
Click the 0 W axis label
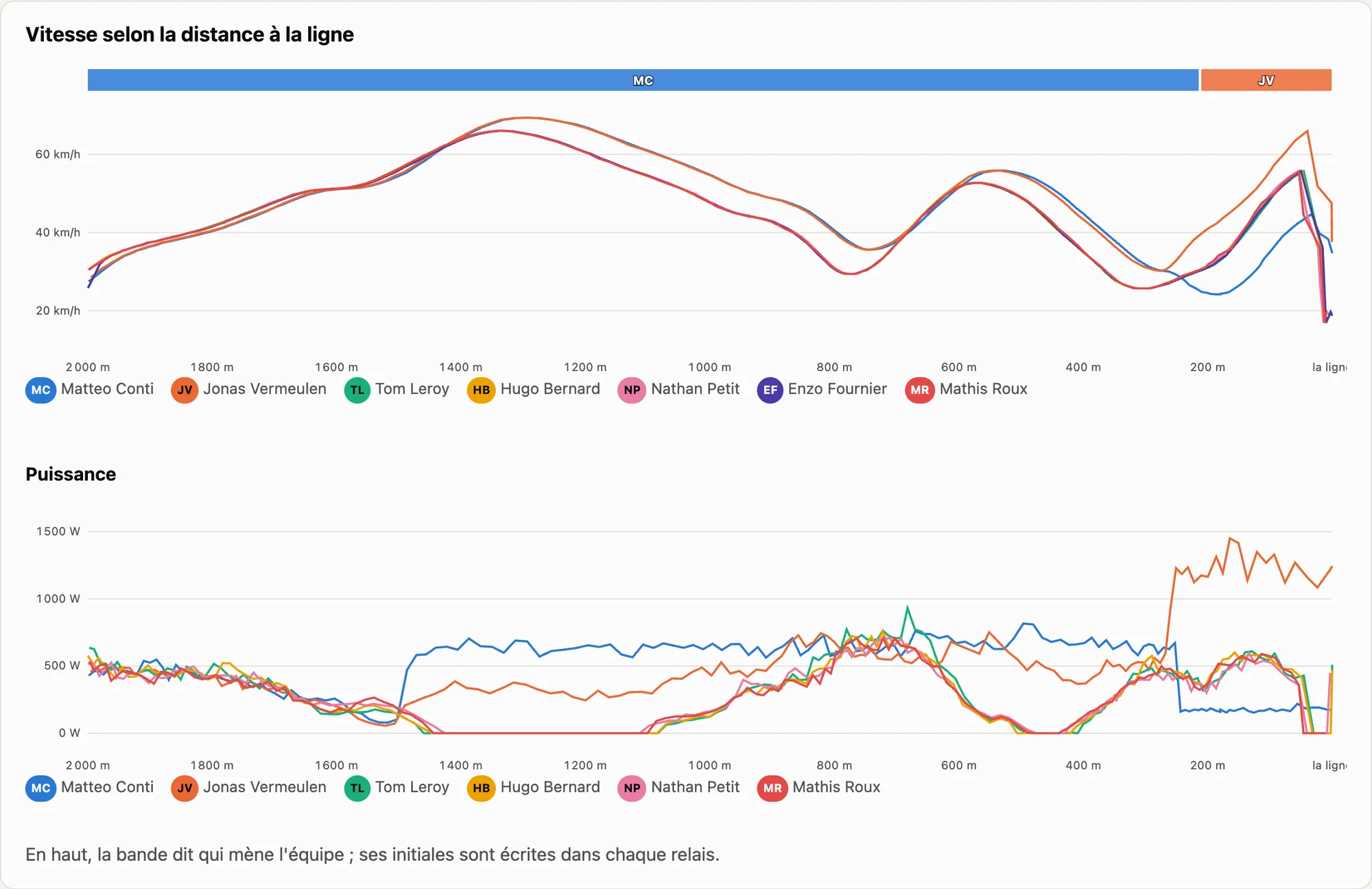point(69,733)
